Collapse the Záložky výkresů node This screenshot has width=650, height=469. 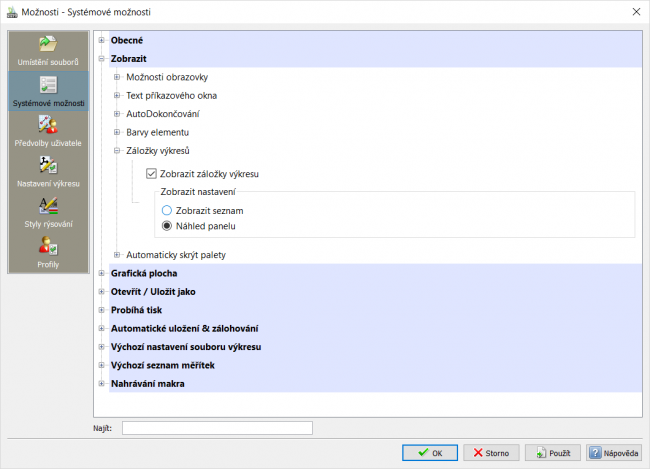tap(117, 151)
